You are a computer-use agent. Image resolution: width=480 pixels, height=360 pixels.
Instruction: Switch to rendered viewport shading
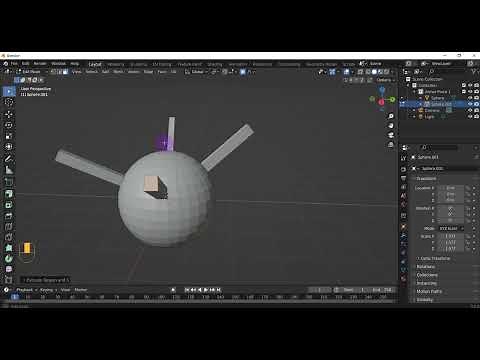pos(386,72)
